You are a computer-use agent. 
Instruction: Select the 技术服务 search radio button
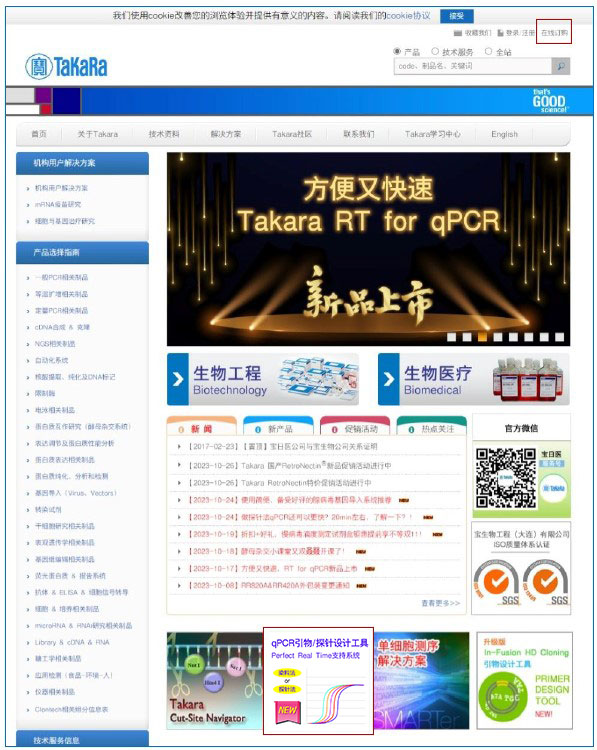pos(435,51)
